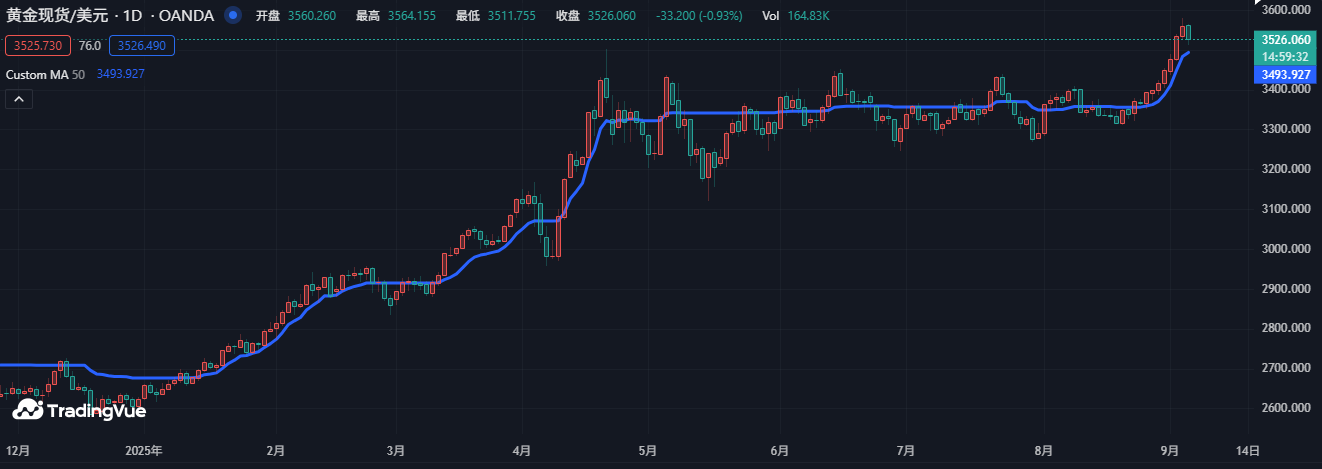Click the TradingVue cloud logo
This screenshot has height=469, width=1322.
(27, 409)
